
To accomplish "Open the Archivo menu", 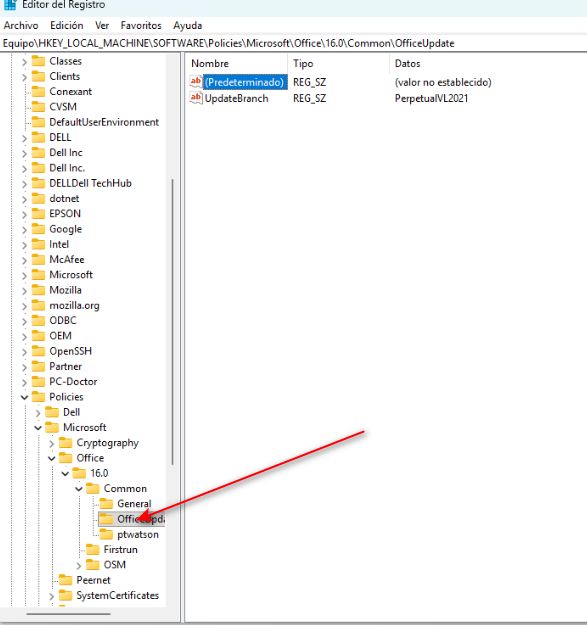I will [x=21, y=26].
